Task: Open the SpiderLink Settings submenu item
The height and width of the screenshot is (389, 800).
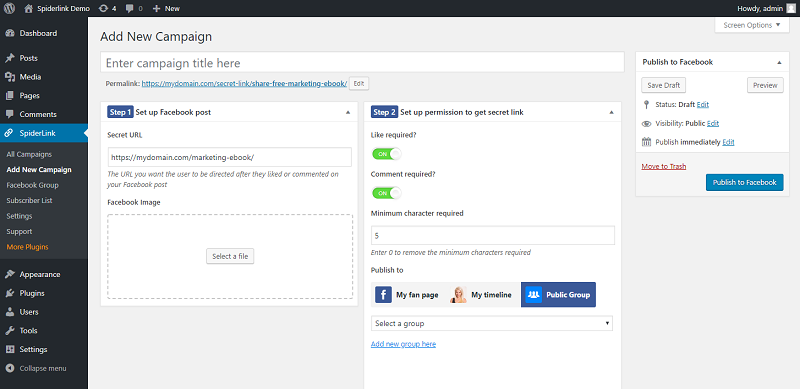Action: pyautogui.click(x=19, y=216)
